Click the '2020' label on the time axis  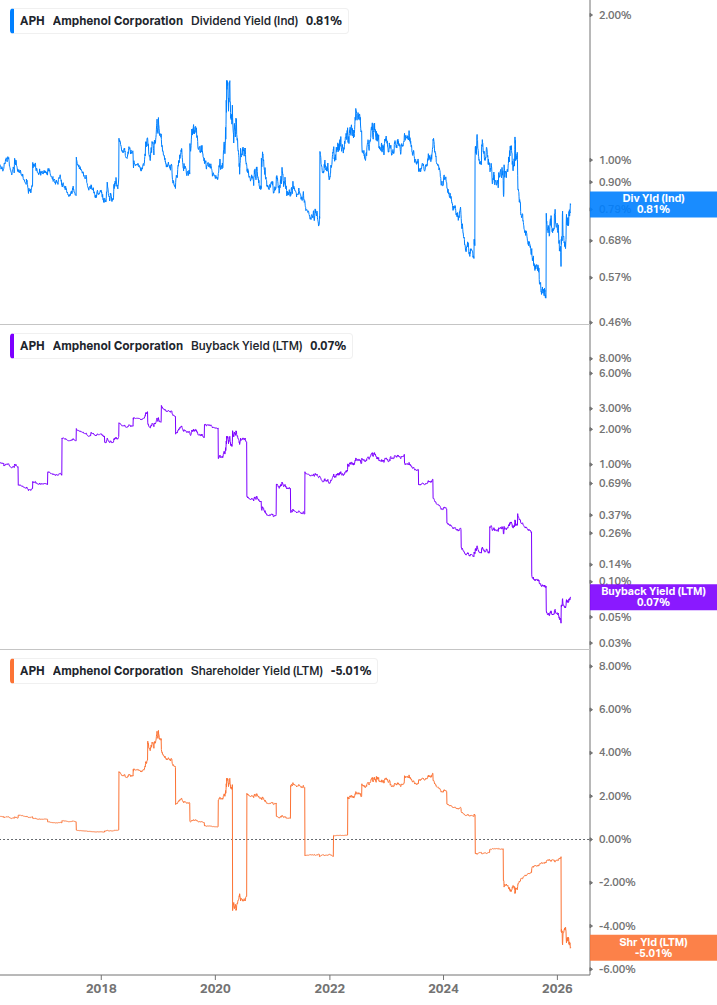(215, 988)
